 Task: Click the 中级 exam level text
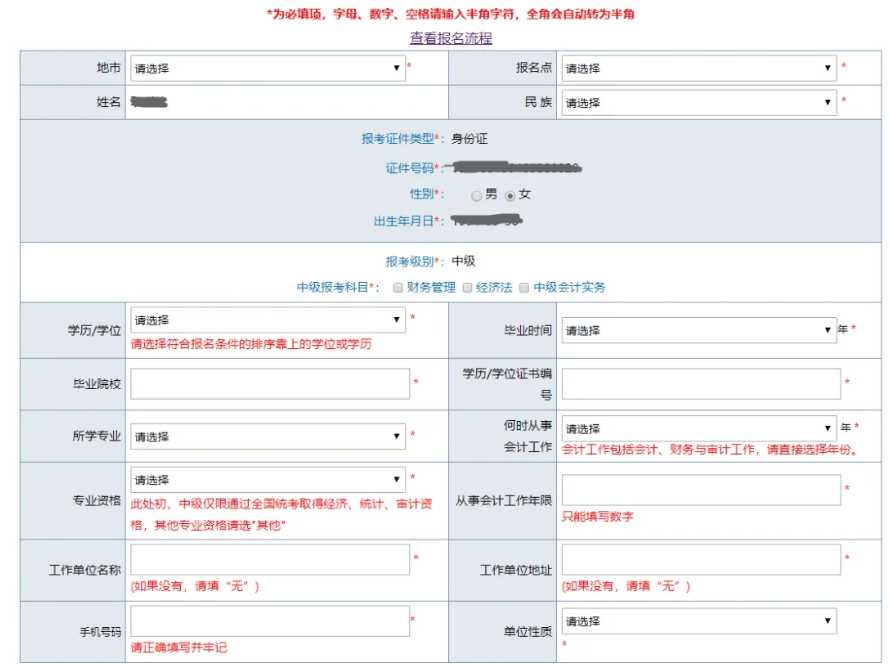point(463,261)
